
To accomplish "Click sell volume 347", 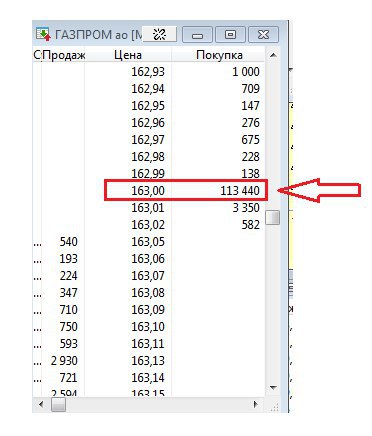I will (69, 293).
